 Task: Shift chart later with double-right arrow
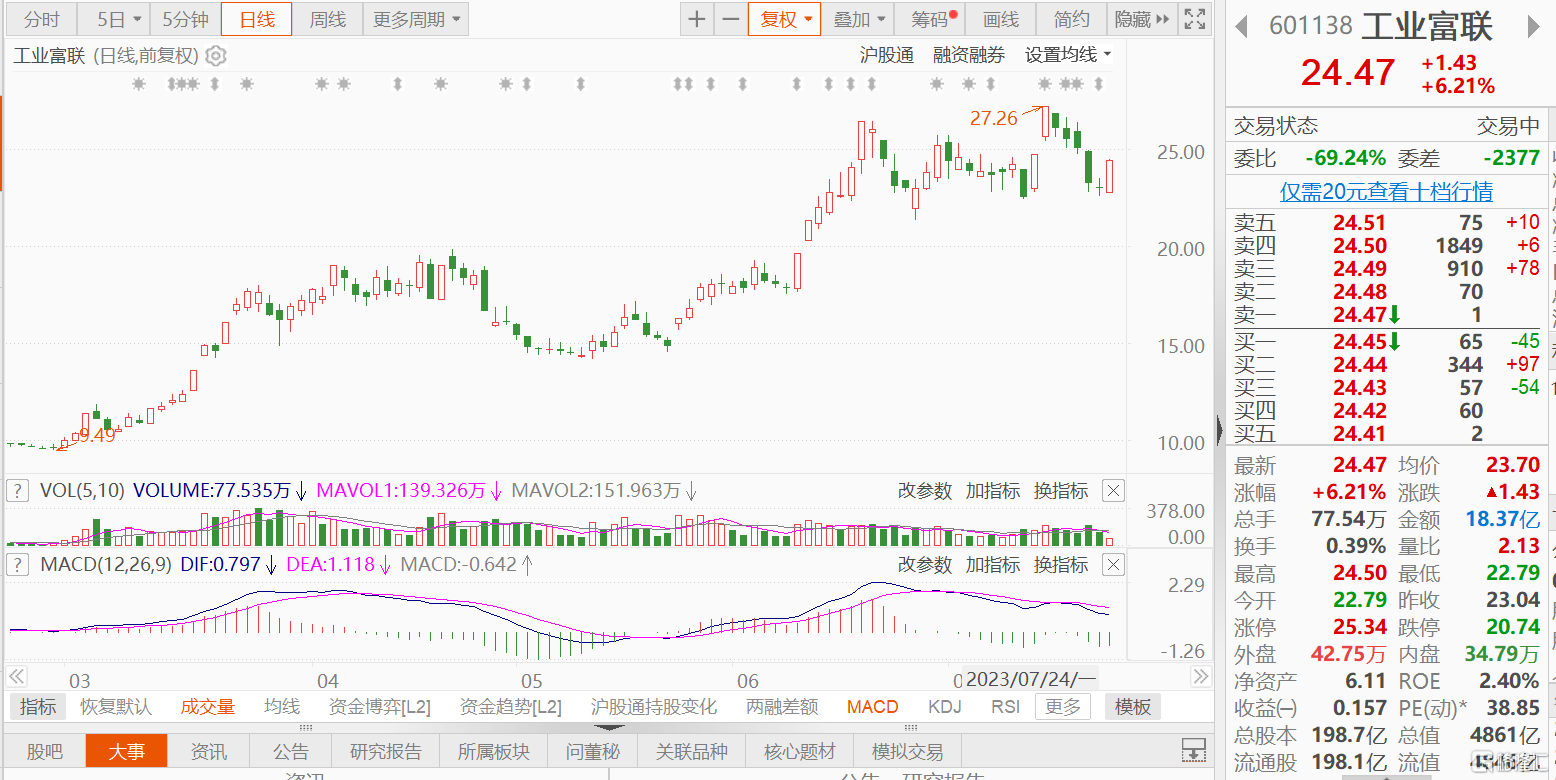point(1200,677)
